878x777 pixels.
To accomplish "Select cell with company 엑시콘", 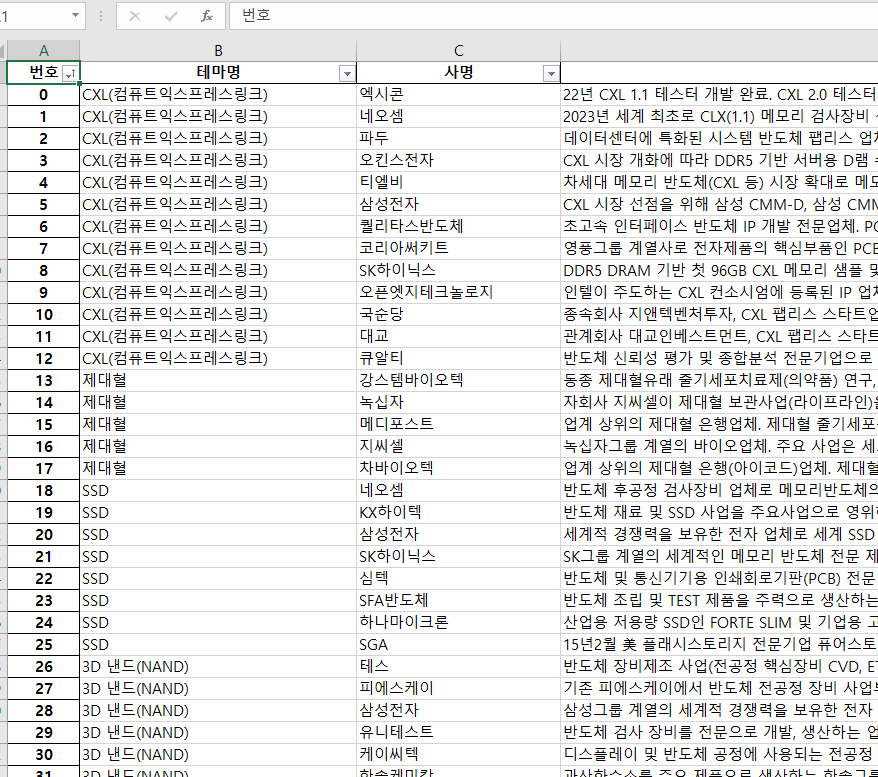I will pyautogui.click(x=458, y=95).
